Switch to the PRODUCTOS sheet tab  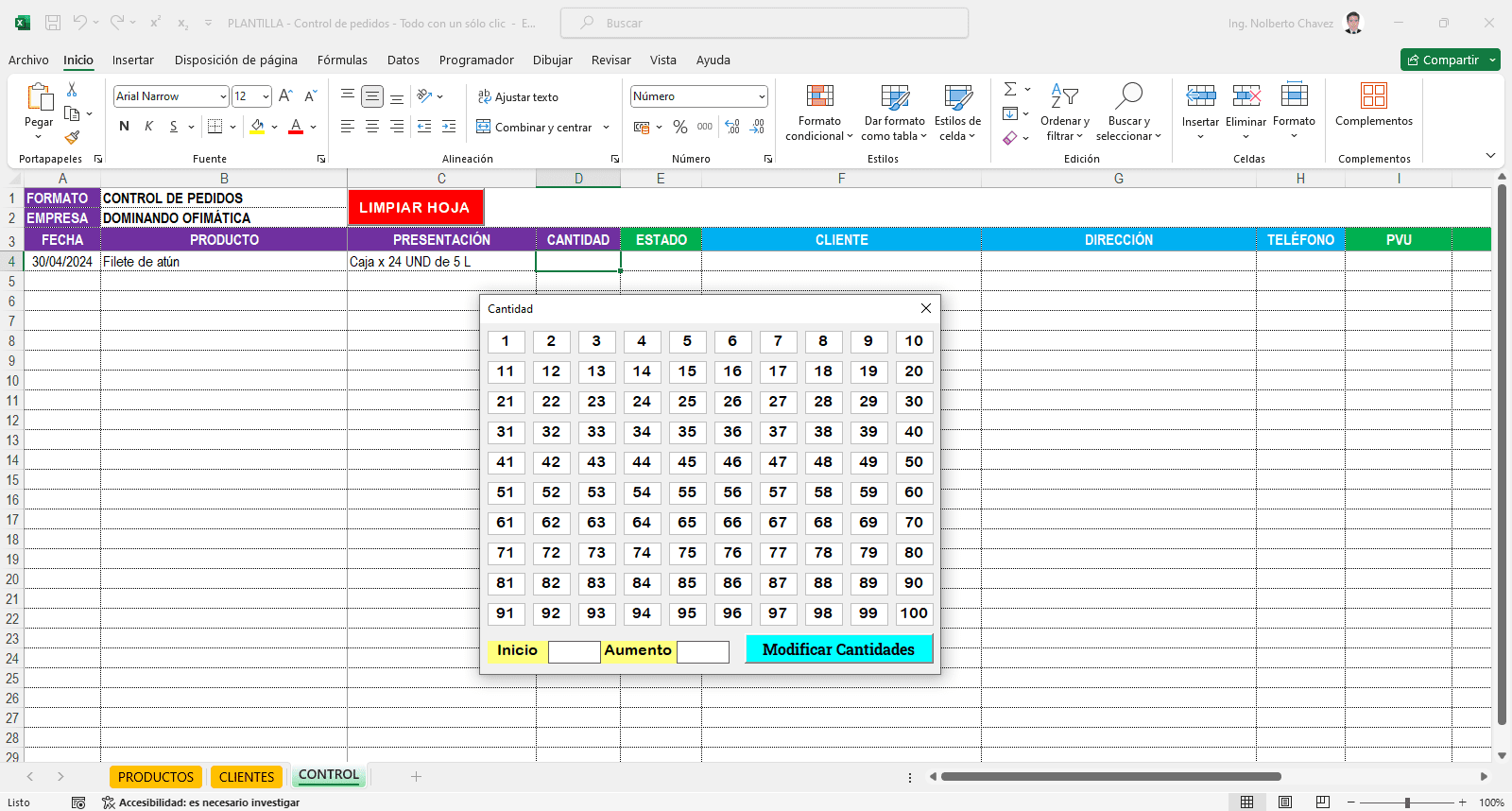(156, 777)
